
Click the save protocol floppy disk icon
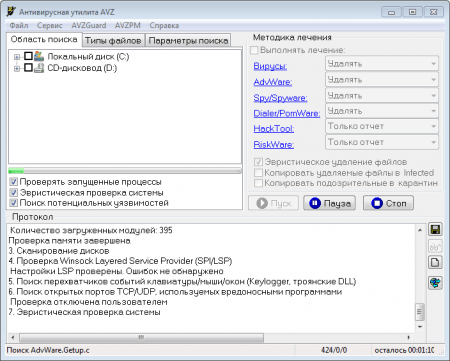pos(435,229)
